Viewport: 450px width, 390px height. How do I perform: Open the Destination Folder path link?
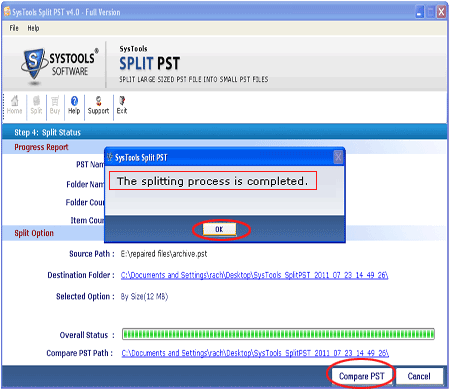(254, 275)
